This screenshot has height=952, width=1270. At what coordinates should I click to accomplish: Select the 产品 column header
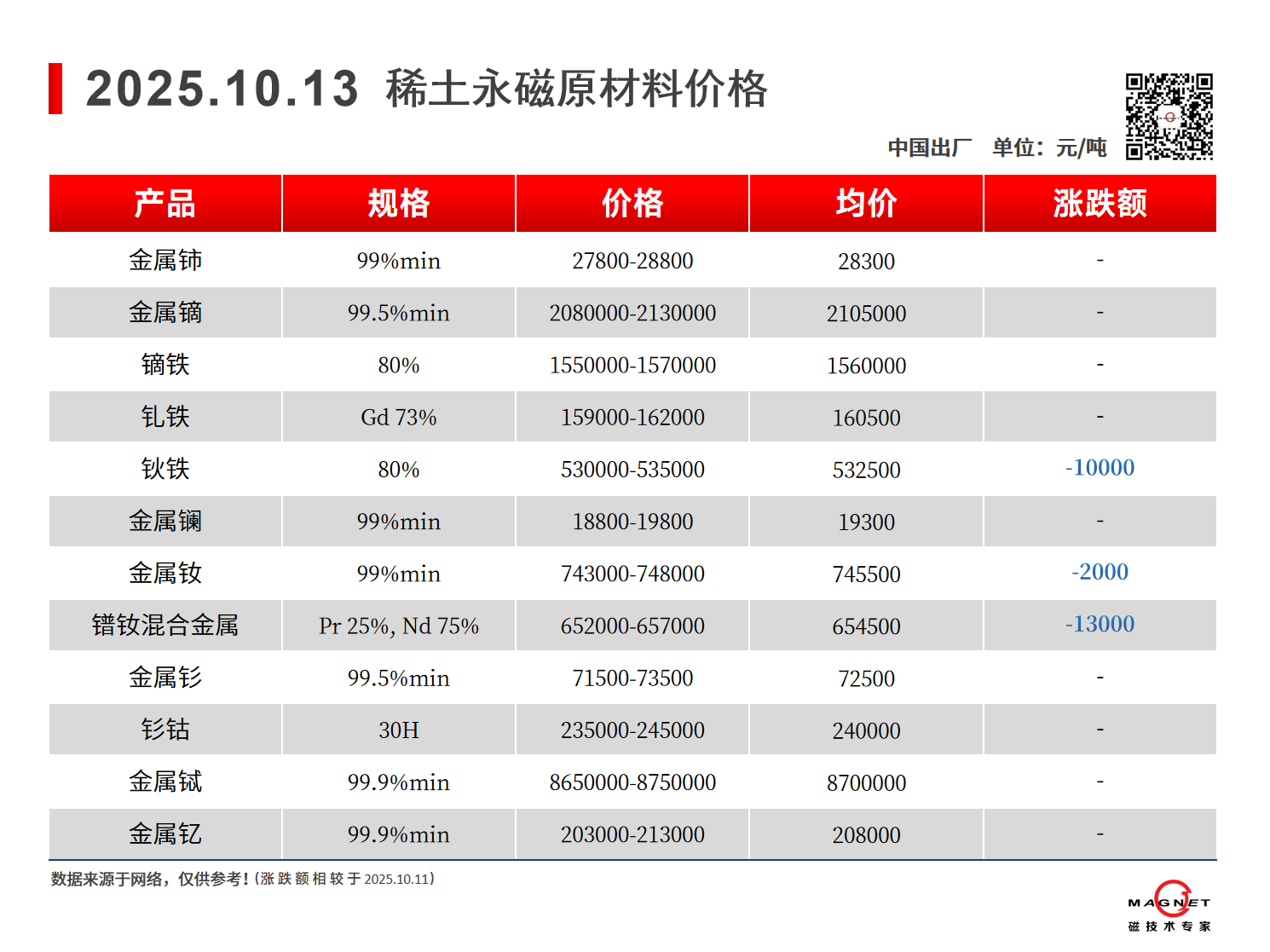pyautogui.click(x=165, y=204)
